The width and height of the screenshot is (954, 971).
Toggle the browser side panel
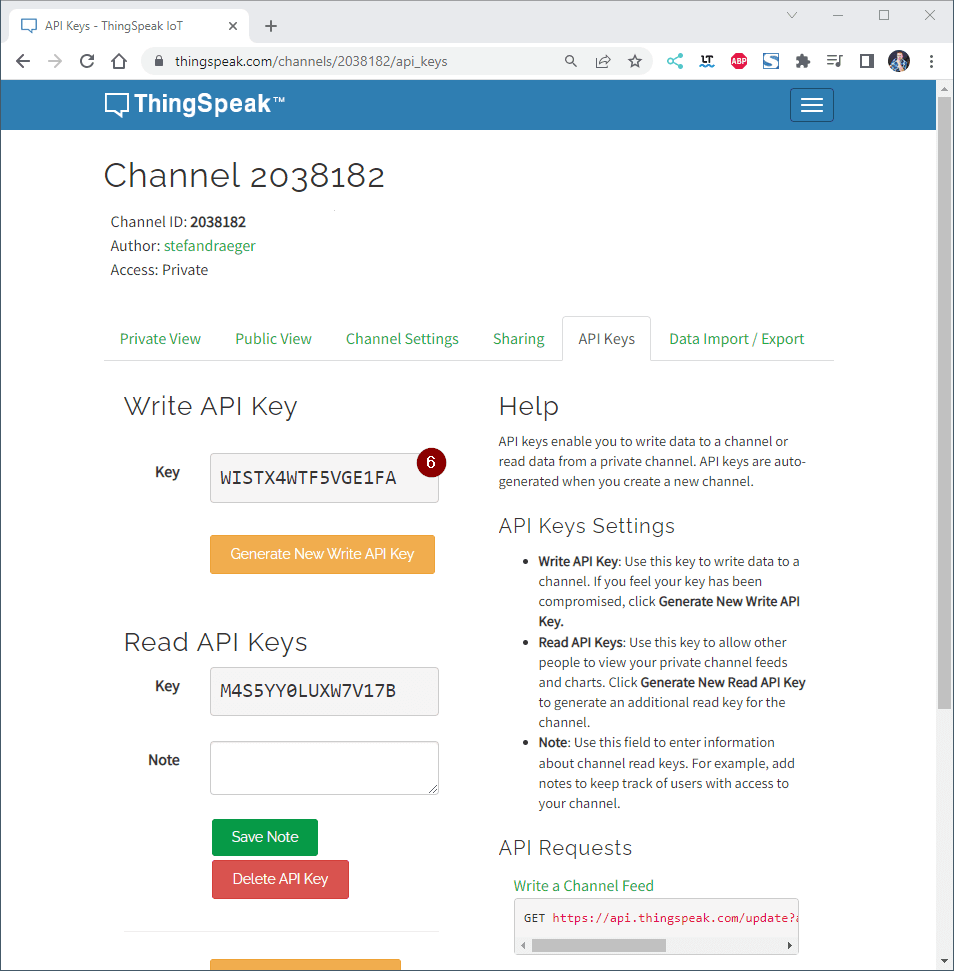pos(867,61)
